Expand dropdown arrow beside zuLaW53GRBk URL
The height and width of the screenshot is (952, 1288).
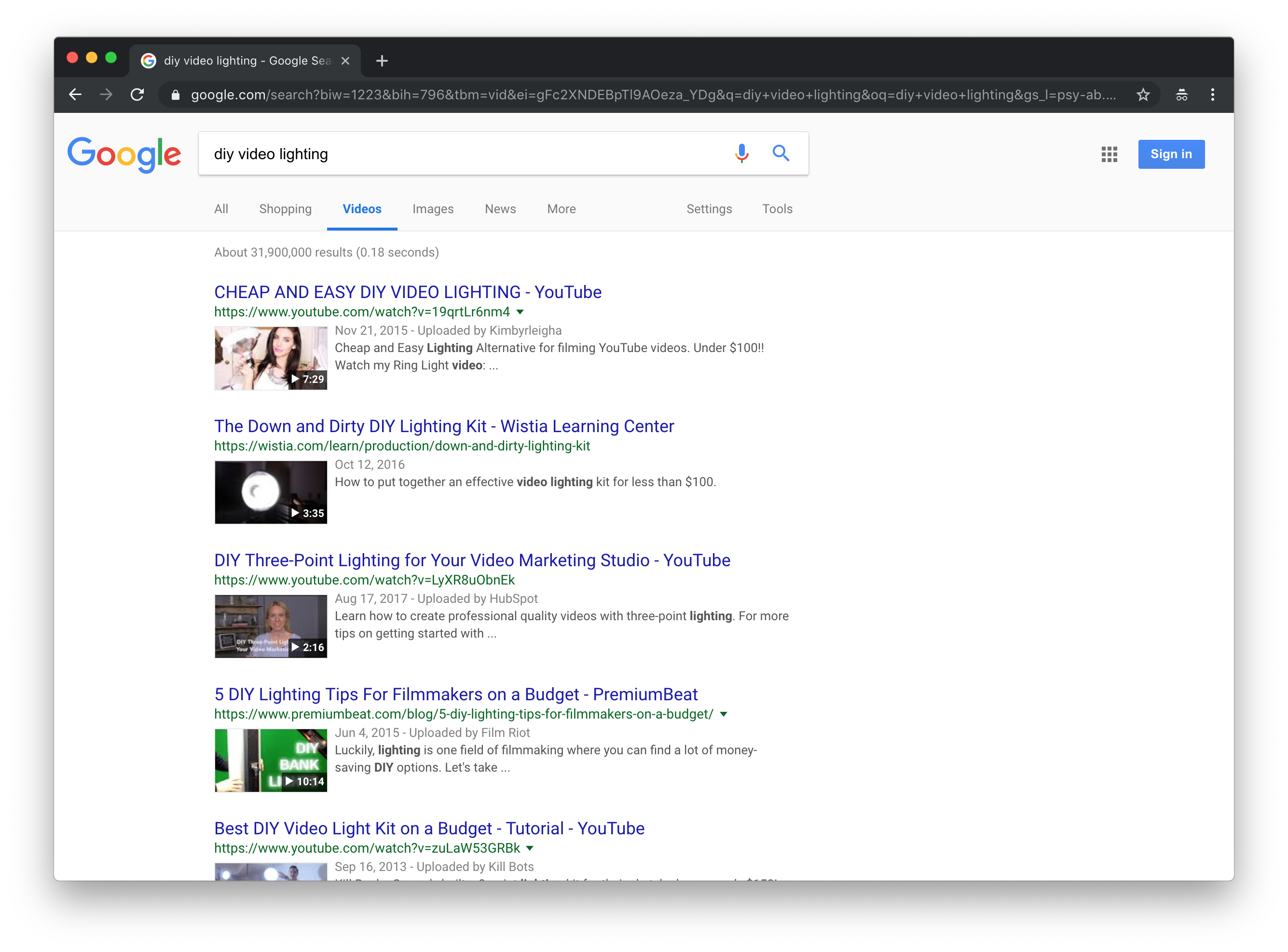(530, 849)
